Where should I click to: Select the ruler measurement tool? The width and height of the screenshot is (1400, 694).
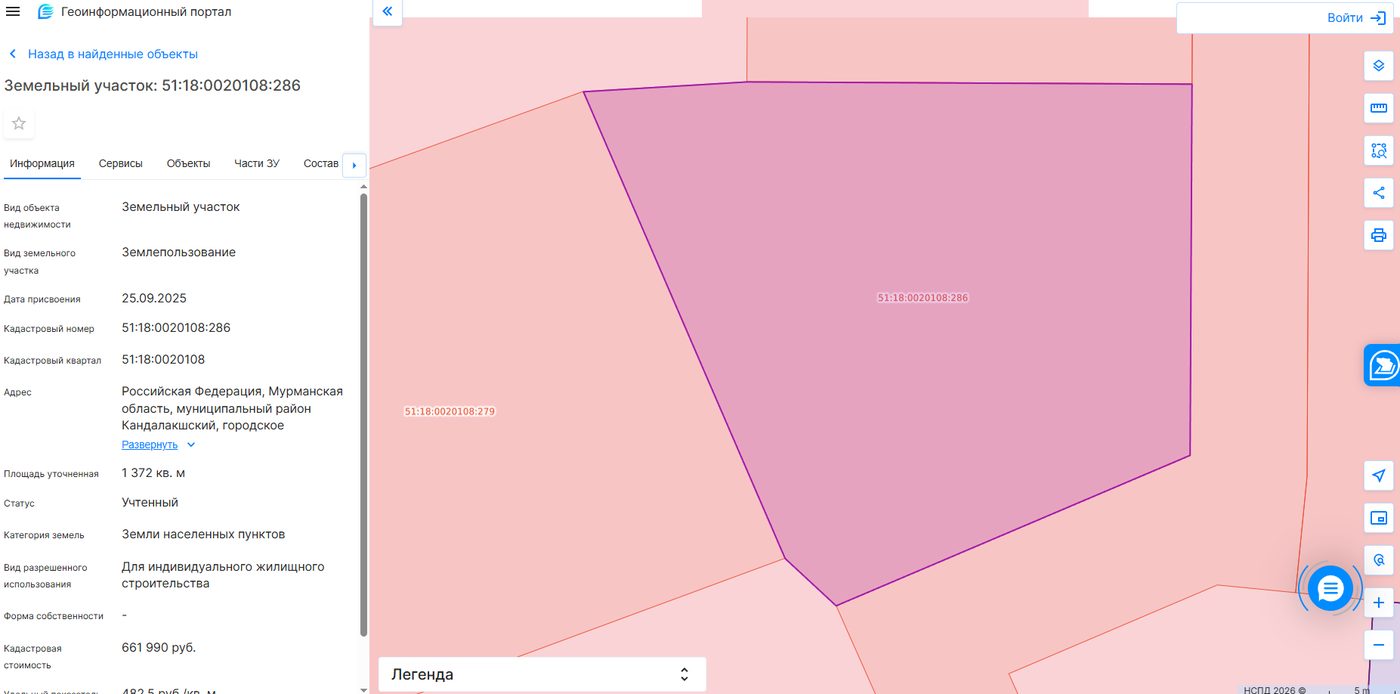(x=1379, y=108)
